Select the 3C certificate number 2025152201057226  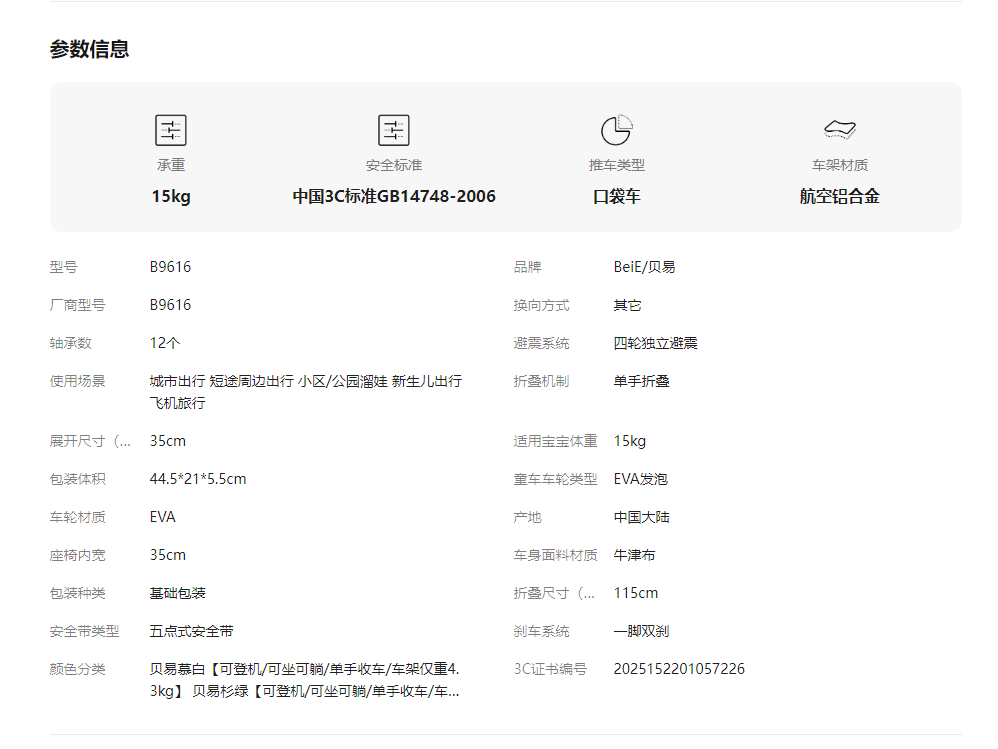[679, 669]
